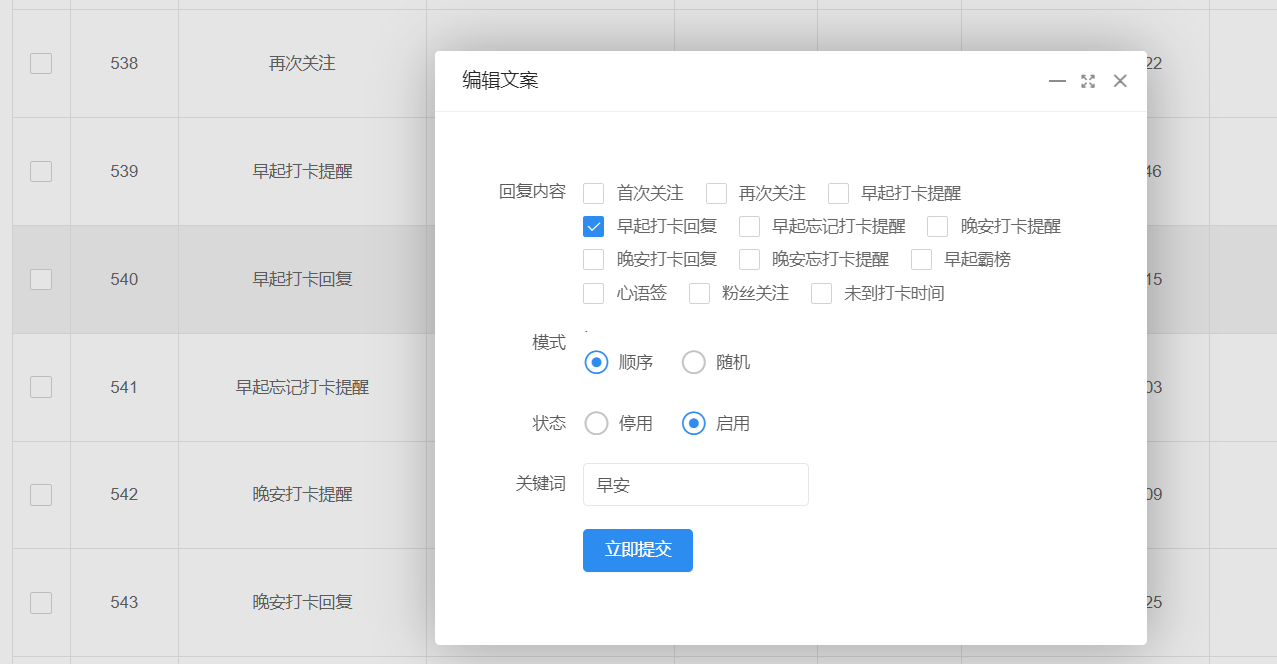Click 早起打卡回复 cell in row 540
This screenshot has height=664, width=1277.
302,279
